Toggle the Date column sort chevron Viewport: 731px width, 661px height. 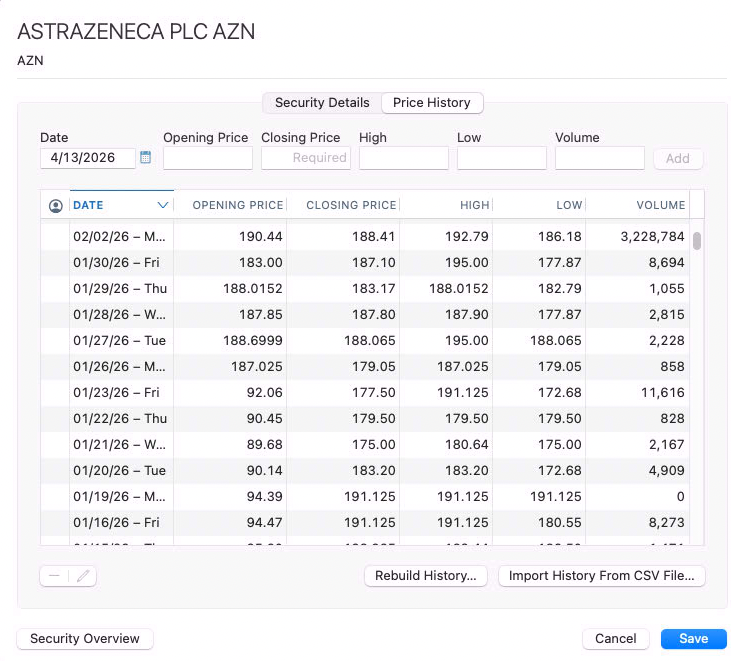point(163,205)
